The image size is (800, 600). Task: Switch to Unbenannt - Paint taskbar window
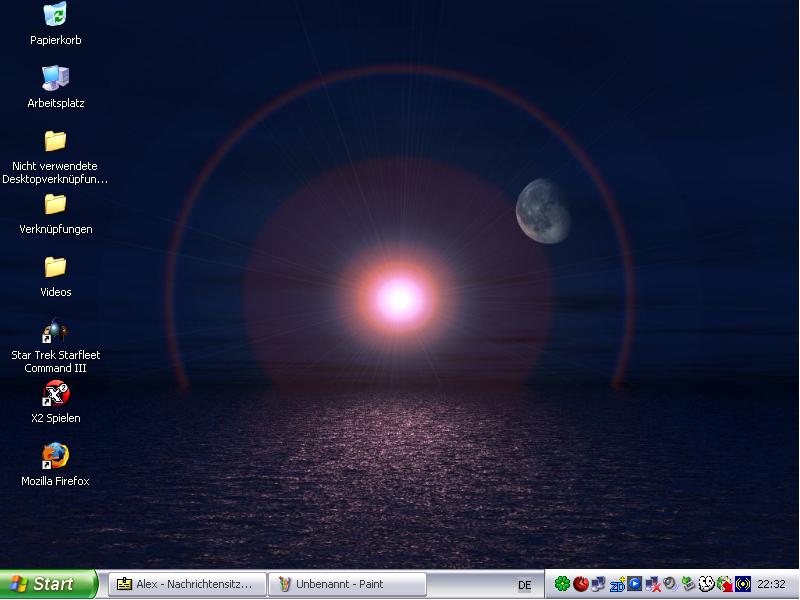347,584
